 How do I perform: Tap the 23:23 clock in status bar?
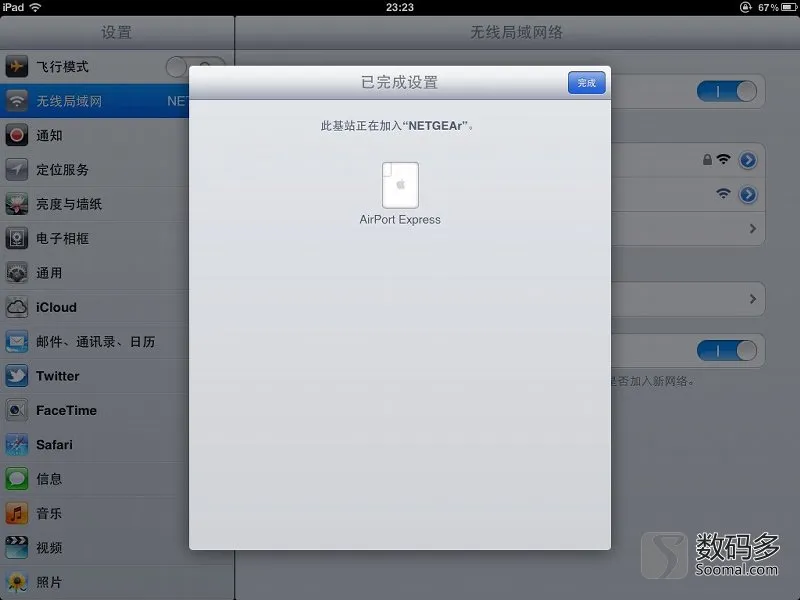399,7
